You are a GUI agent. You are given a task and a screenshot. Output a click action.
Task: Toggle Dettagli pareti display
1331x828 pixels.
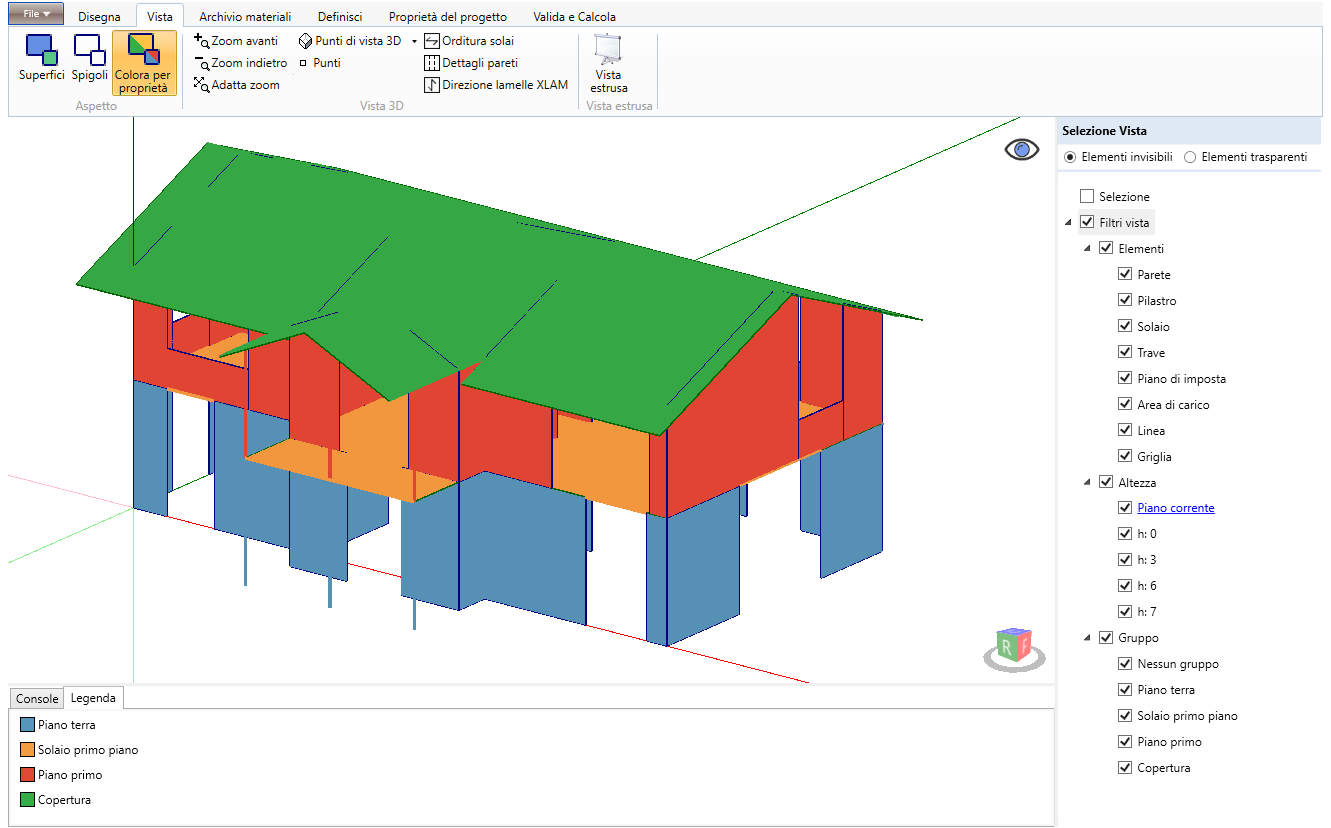[471, 63]
